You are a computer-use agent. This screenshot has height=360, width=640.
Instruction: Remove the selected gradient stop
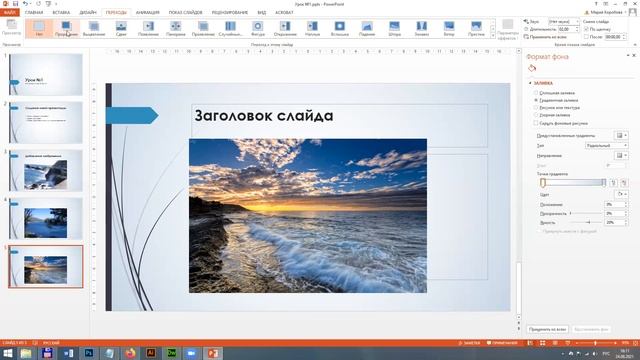(x=623, y=183)
